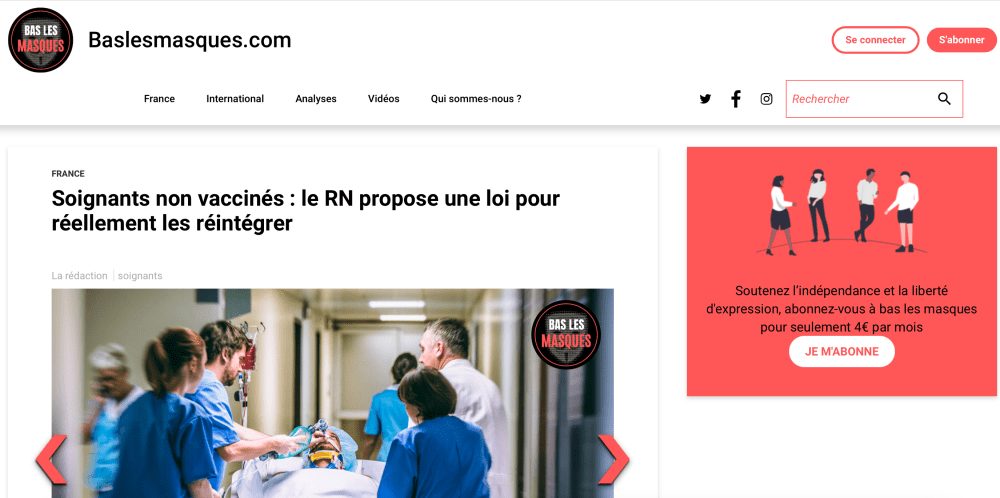The image size is (1000, 498).
Task: Click the JE M'ABONNE button
Action: click(x=842, y=351)
